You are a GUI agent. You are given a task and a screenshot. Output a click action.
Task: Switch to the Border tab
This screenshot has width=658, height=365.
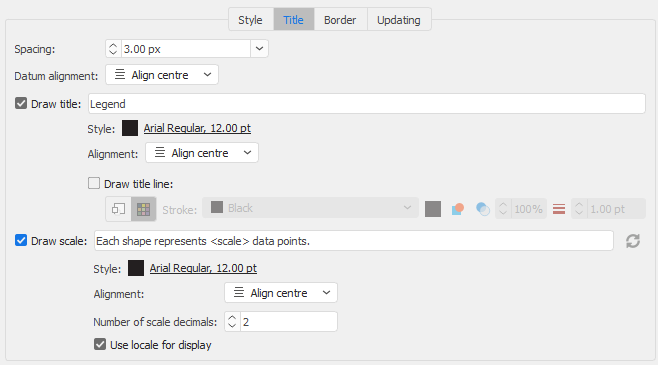[340, 20]
